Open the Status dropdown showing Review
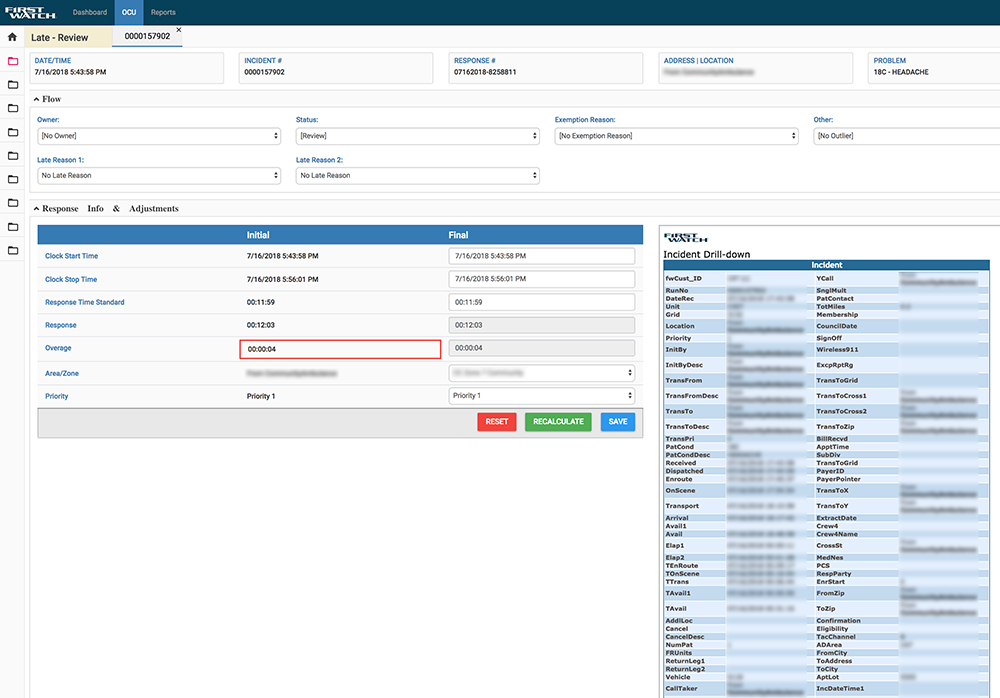Image resolution: width=1000 pixels, height=698 pixels. click(x=418, y=136)
